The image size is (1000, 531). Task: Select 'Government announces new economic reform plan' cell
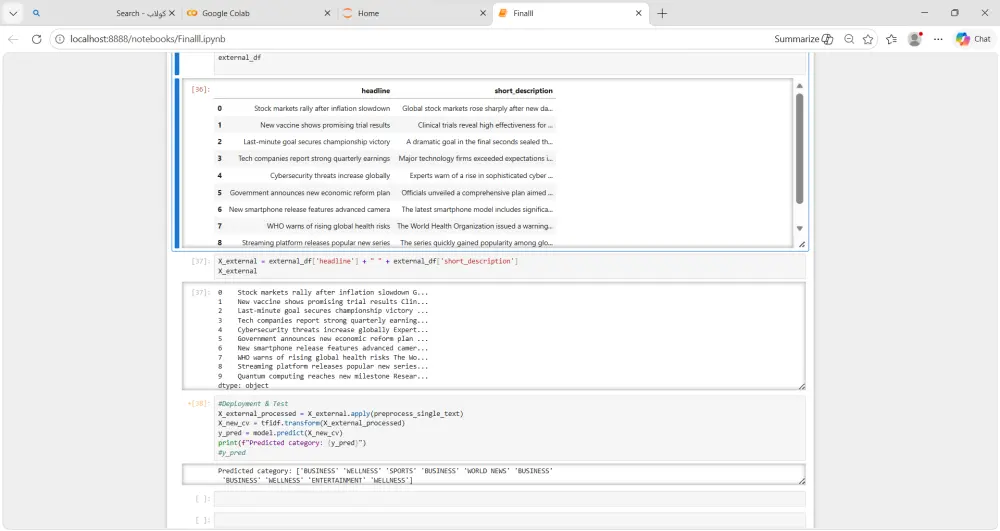pyautogui.click(x=310, y=193)
